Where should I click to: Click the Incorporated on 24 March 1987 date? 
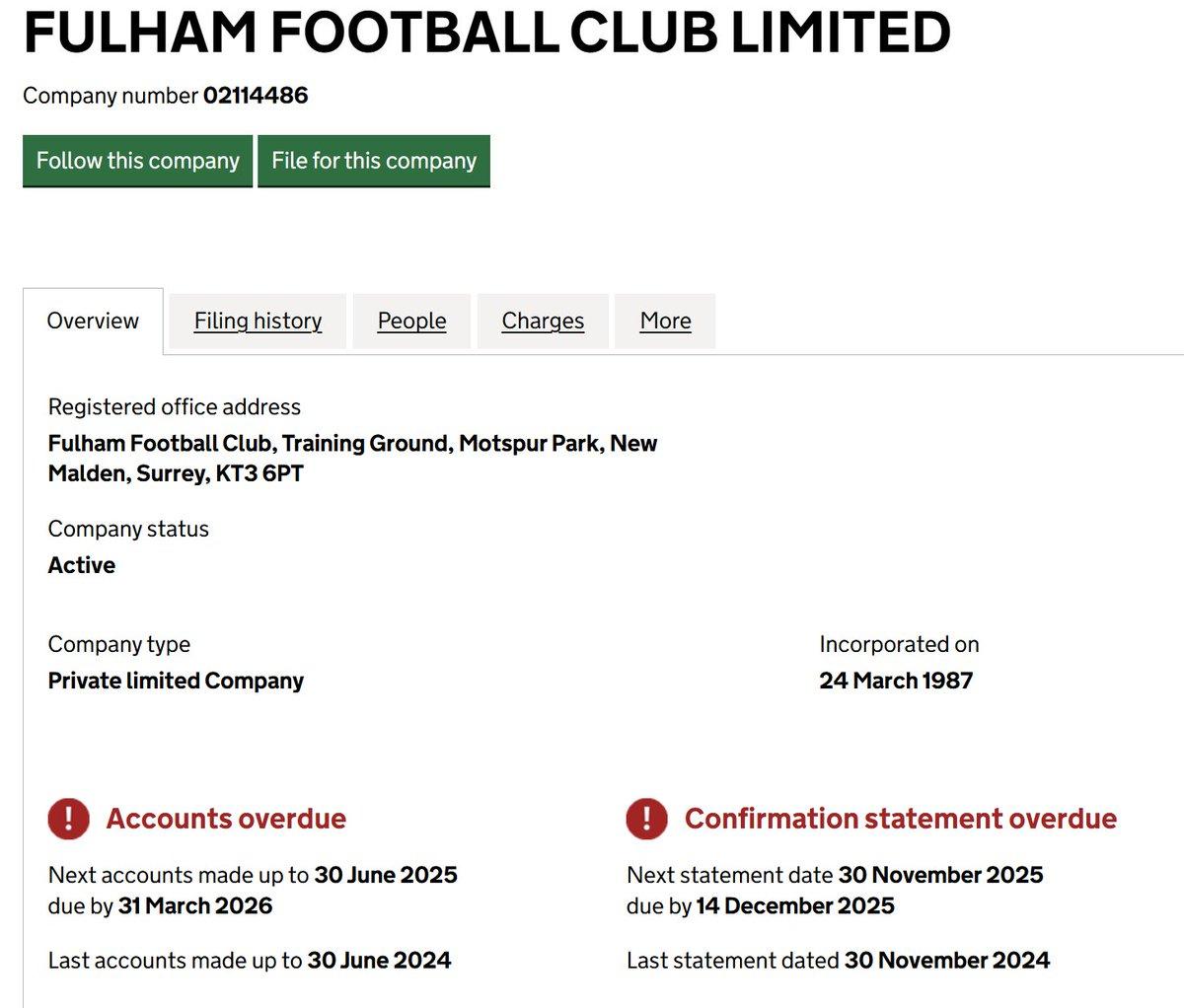point(896,680)
